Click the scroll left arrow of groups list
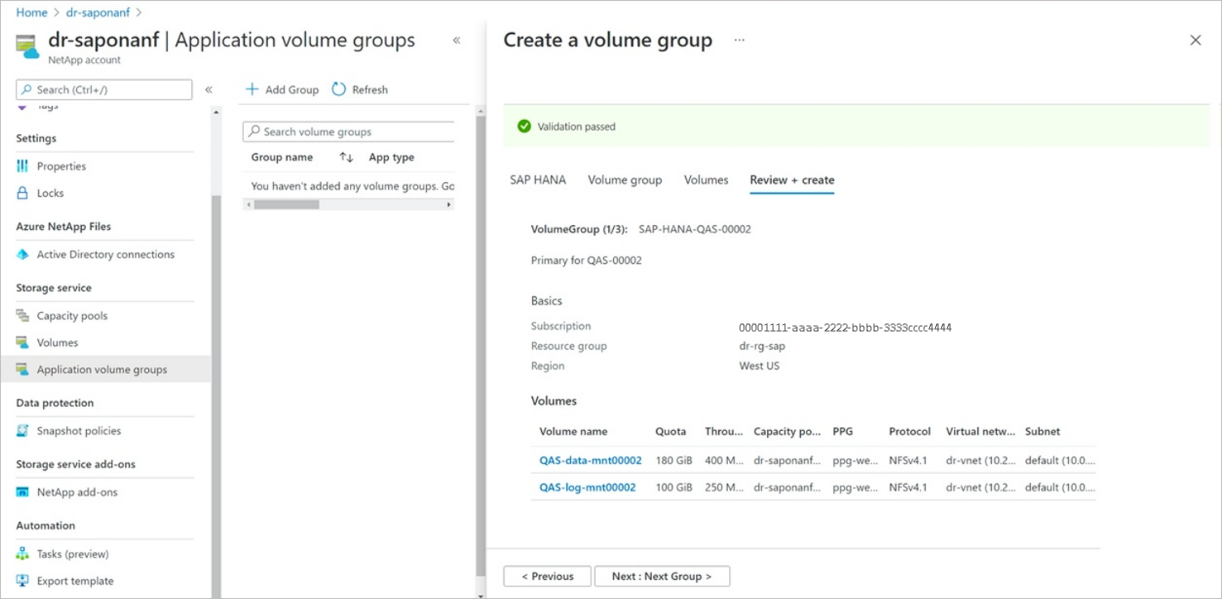The width and height of the screenshot is (1222, 599). tap(248, 204)
